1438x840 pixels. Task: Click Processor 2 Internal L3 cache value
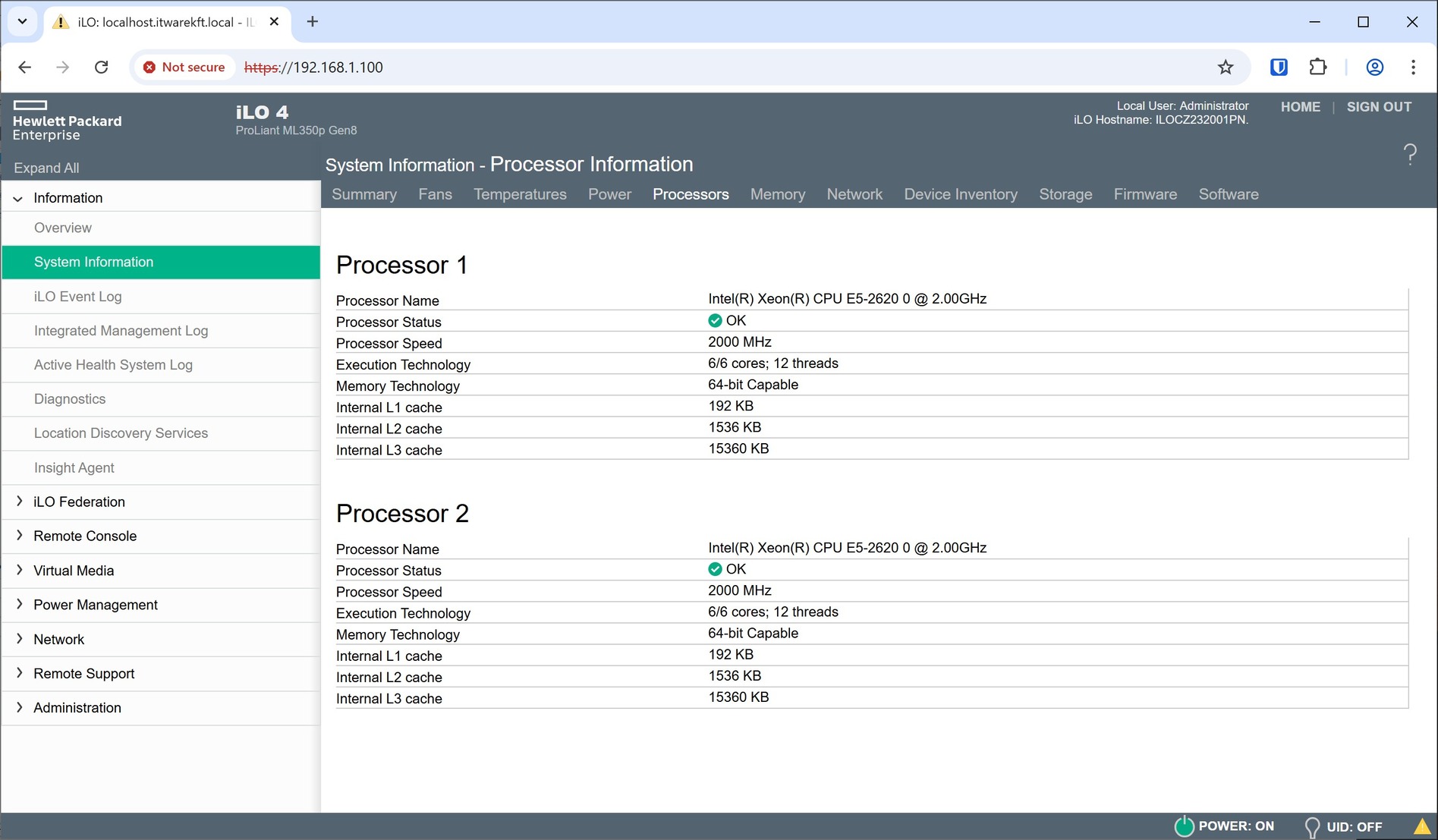tap(738, 697)
